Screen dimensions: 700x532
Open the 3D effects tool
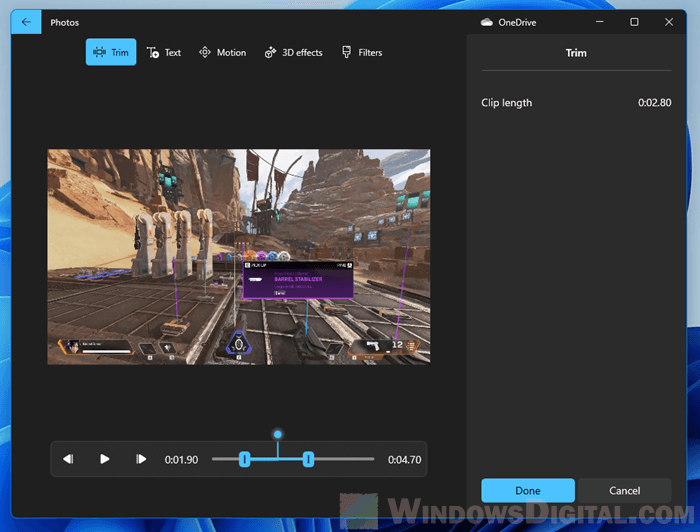click(293, 52)
